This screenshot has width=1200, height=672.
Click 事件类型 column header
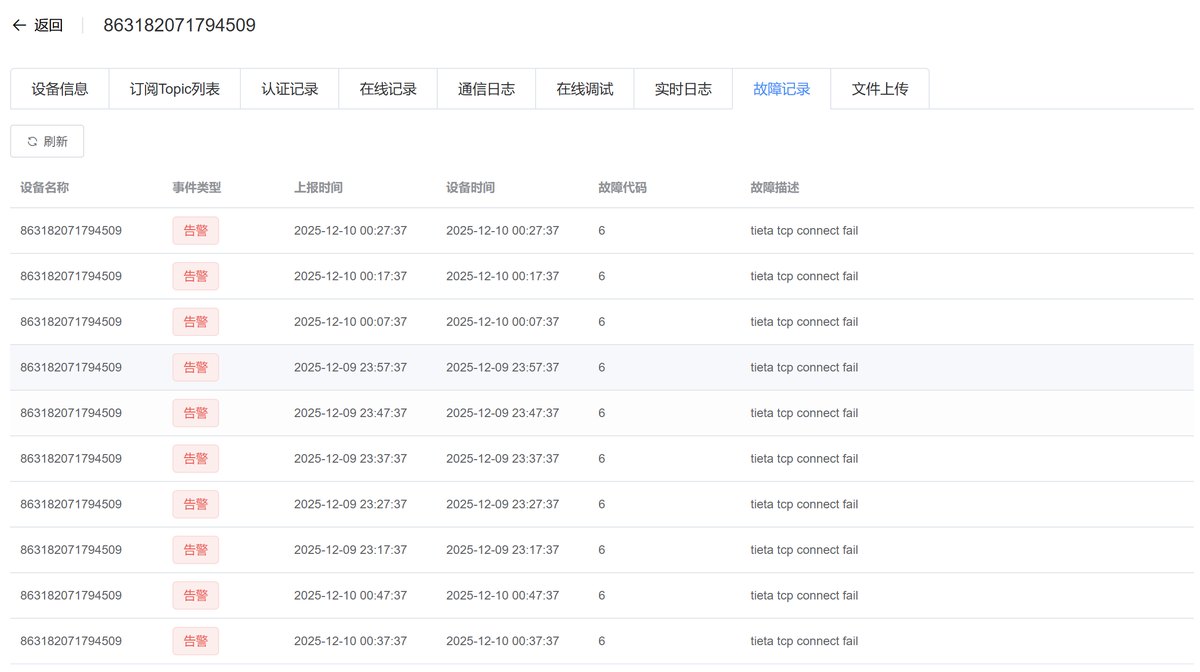click(x=196, y=188)
